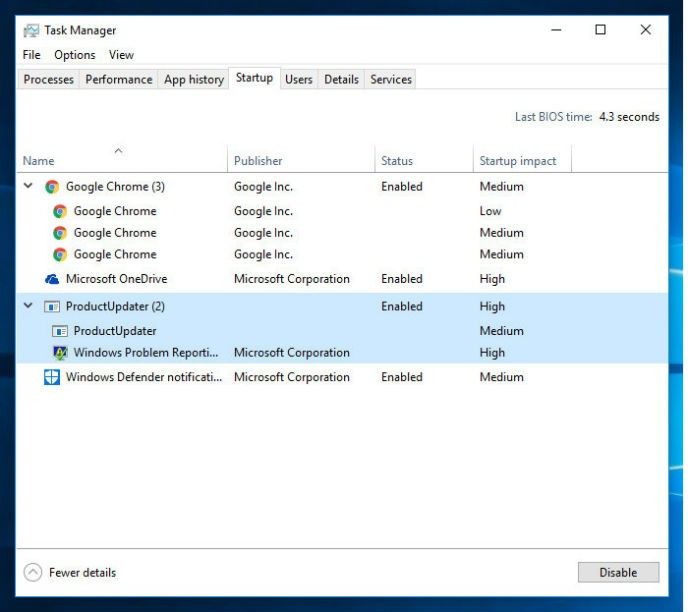Click the Windows Problem Reporting icon
Image resolution: width=688 pixels, height=612 pixels.
point(60,353)
